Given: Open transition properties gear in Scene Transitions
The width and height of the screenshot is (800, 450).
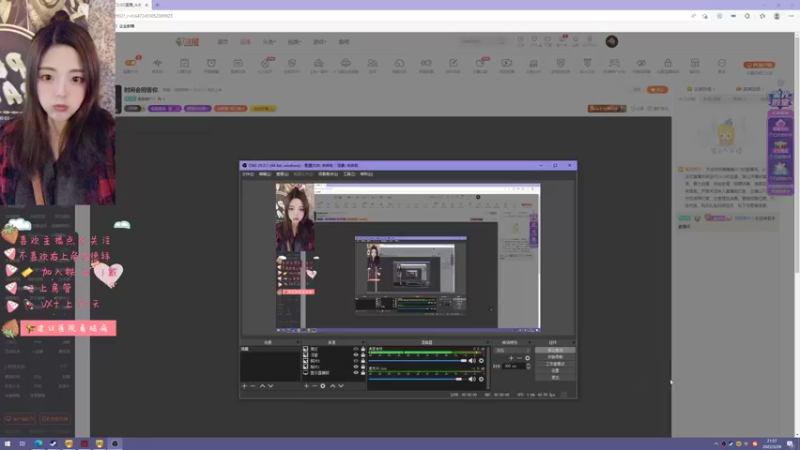Looking at the screenshot, I should [x=528, y=358].
